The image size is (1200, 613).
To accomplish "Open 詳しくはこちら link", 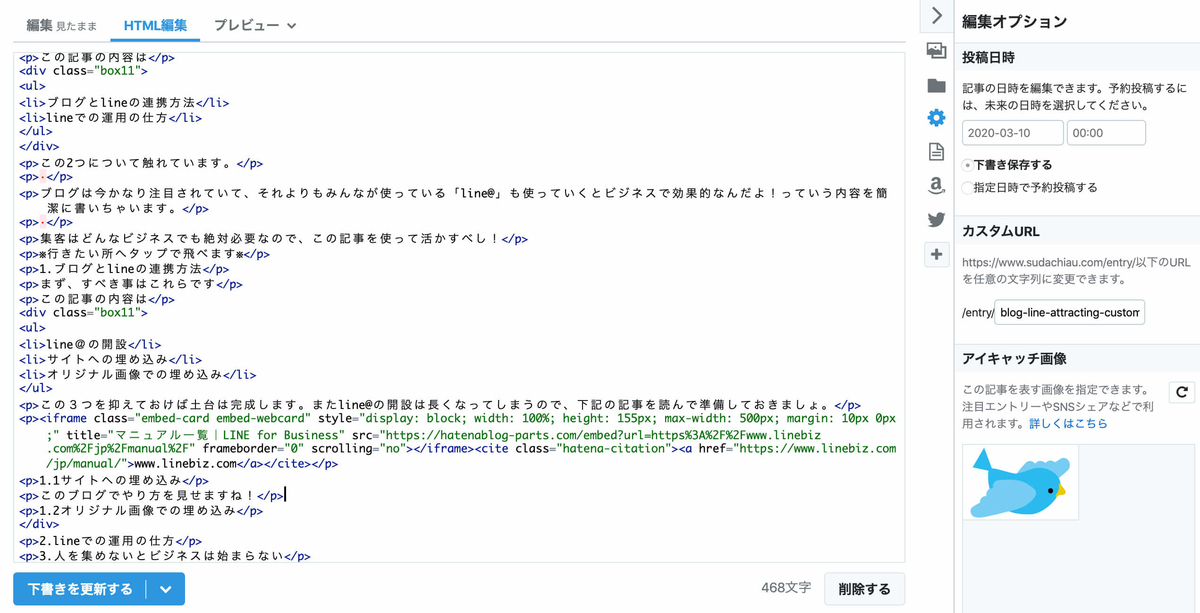I will click(1068, 424).
